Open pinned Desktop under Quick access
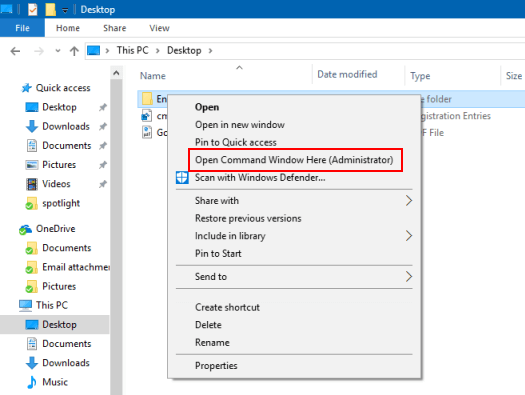 (59, 107)
